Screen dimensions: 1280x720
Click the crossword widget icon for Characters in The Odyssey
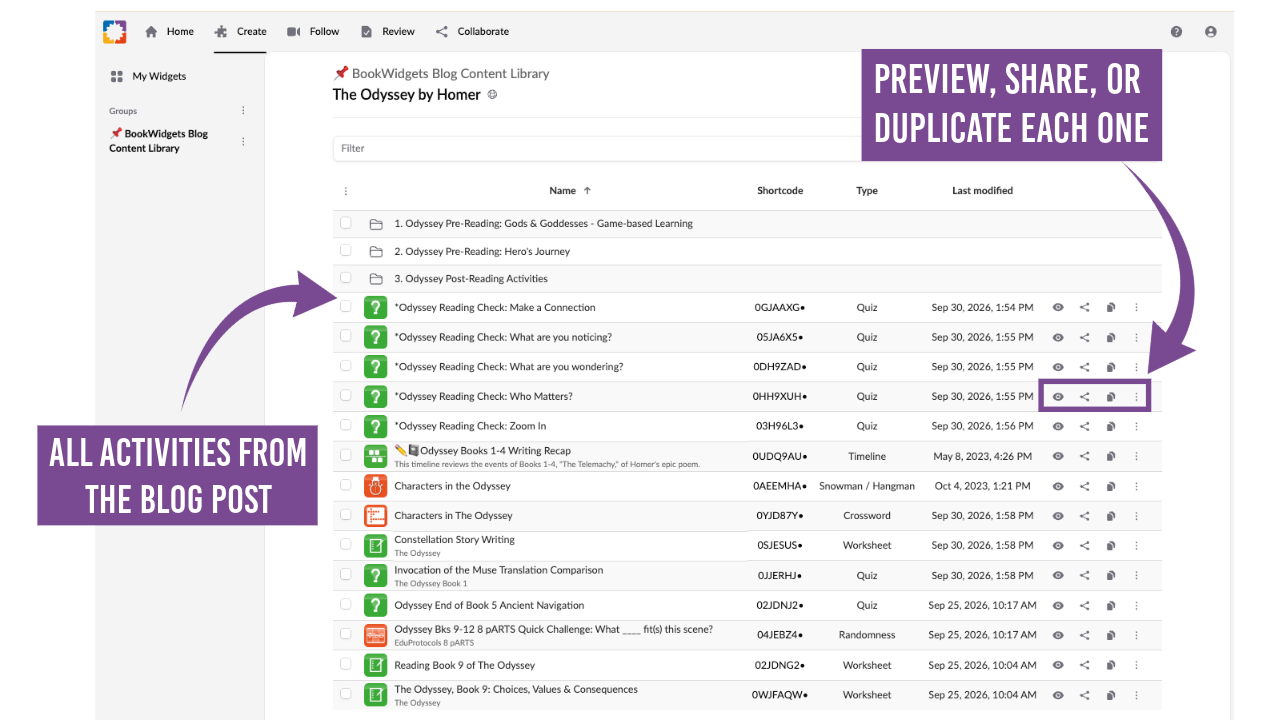[375, 516]
